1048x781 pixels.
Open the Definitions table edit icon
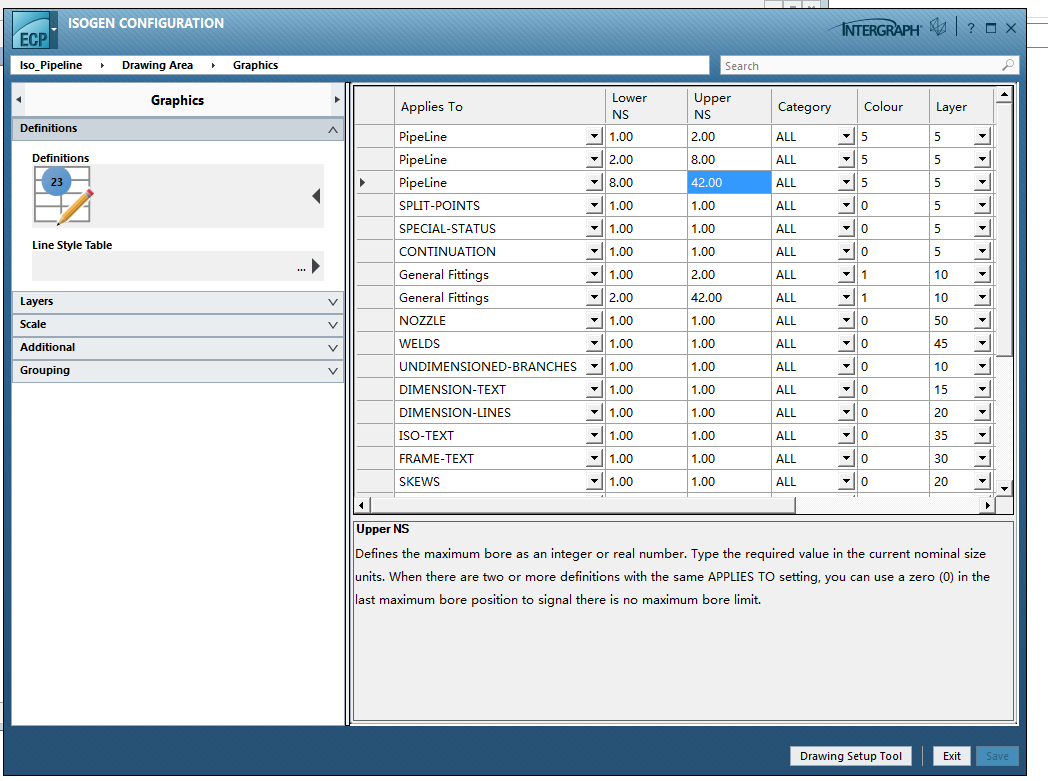click(63, 196)
